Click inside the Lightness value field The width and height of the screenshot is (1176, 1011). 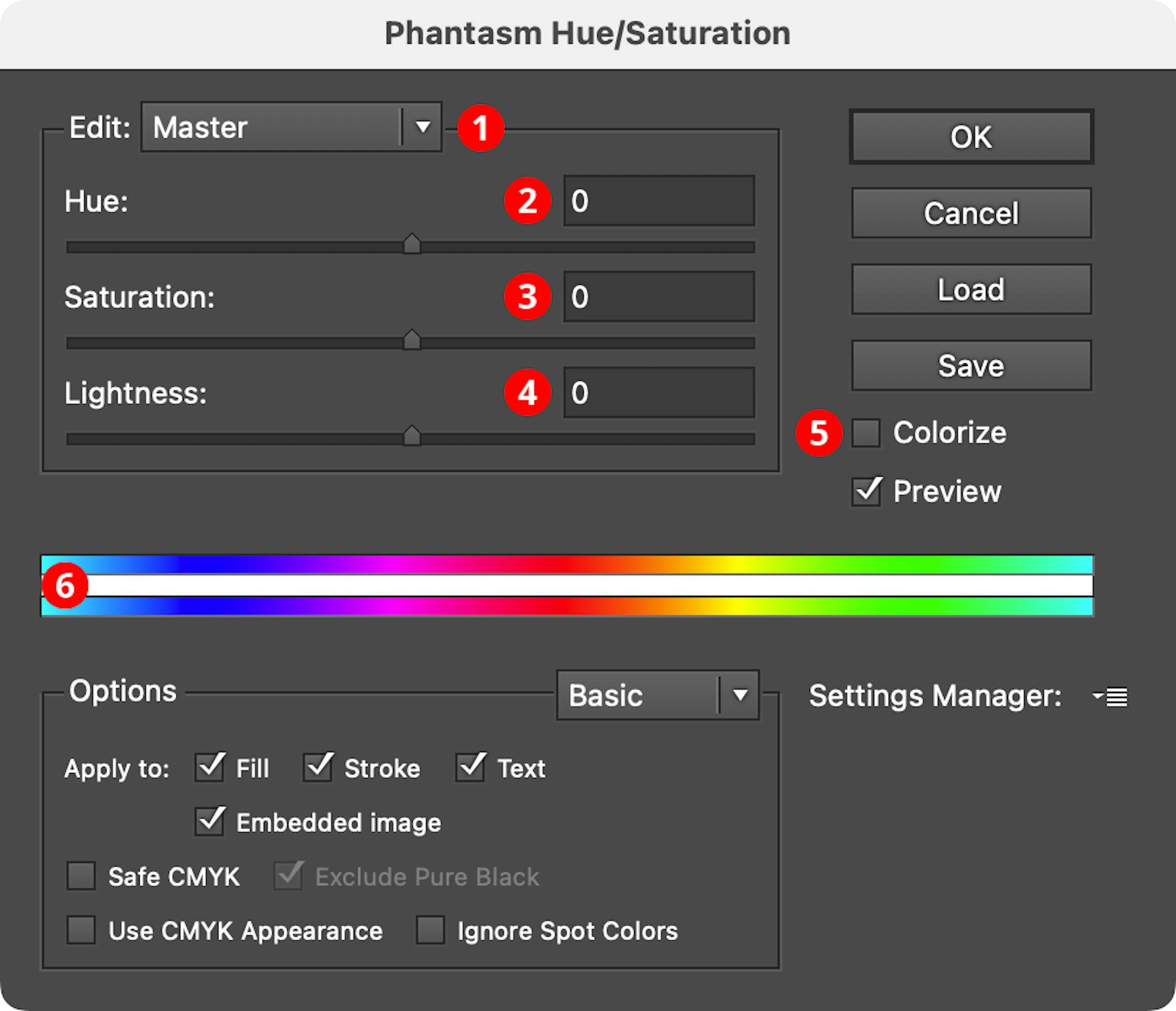[658, 392]
